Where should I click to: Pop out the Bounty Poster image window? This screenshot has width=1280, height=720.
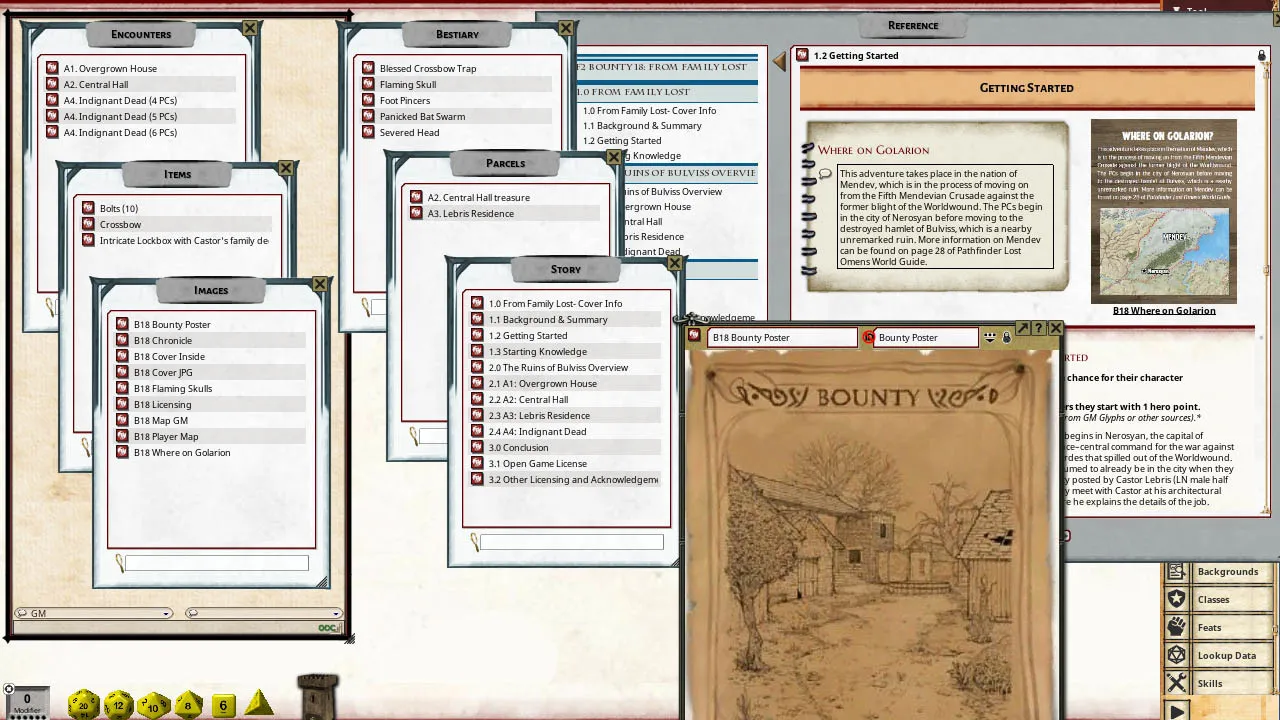1023,328
